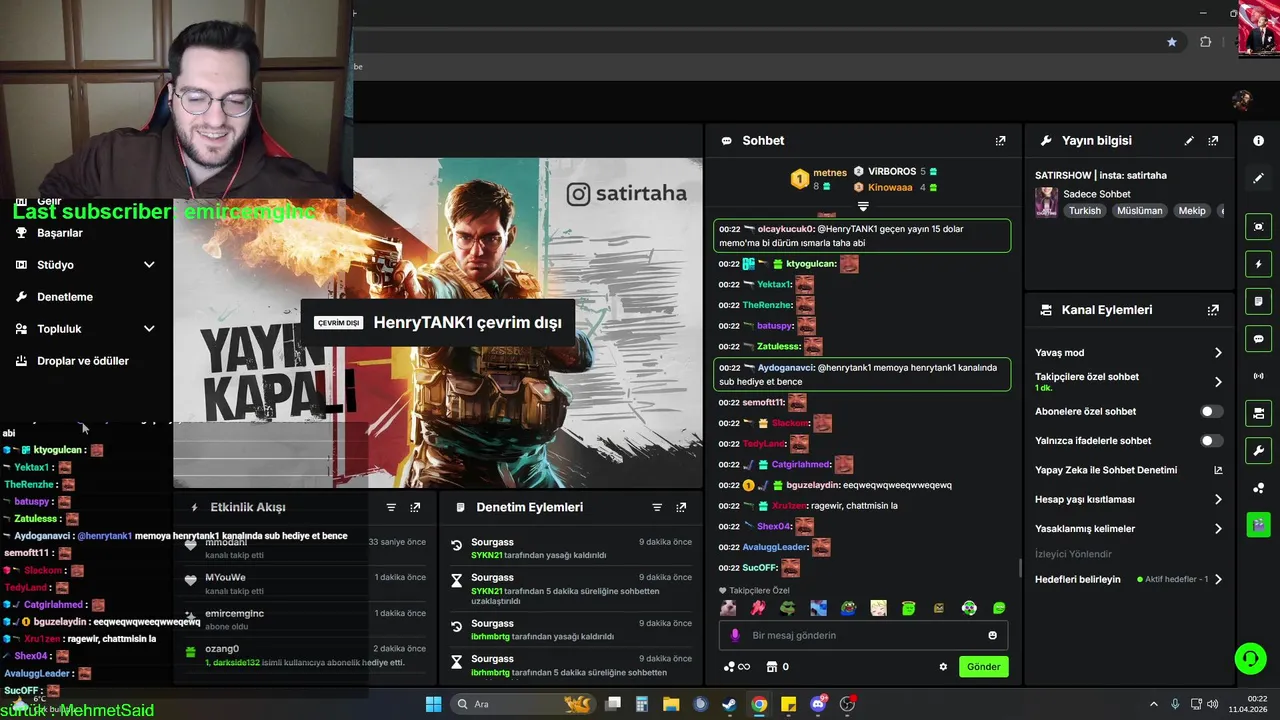Expand Takipçilere özel sohbet settings
Screen dimensions: 1280x720
[x=1218, y=382]
